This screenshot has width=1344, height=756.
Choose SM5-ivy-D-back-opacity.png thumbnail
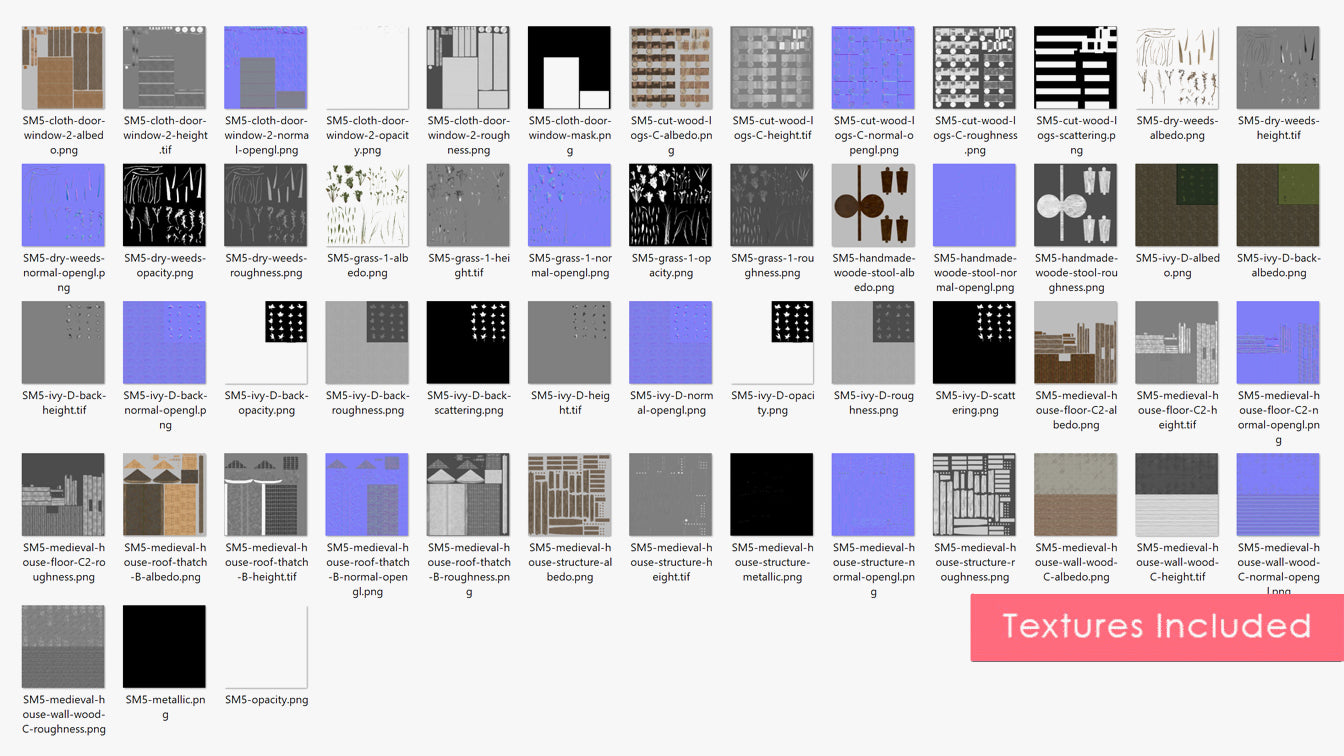click(266, 343)
